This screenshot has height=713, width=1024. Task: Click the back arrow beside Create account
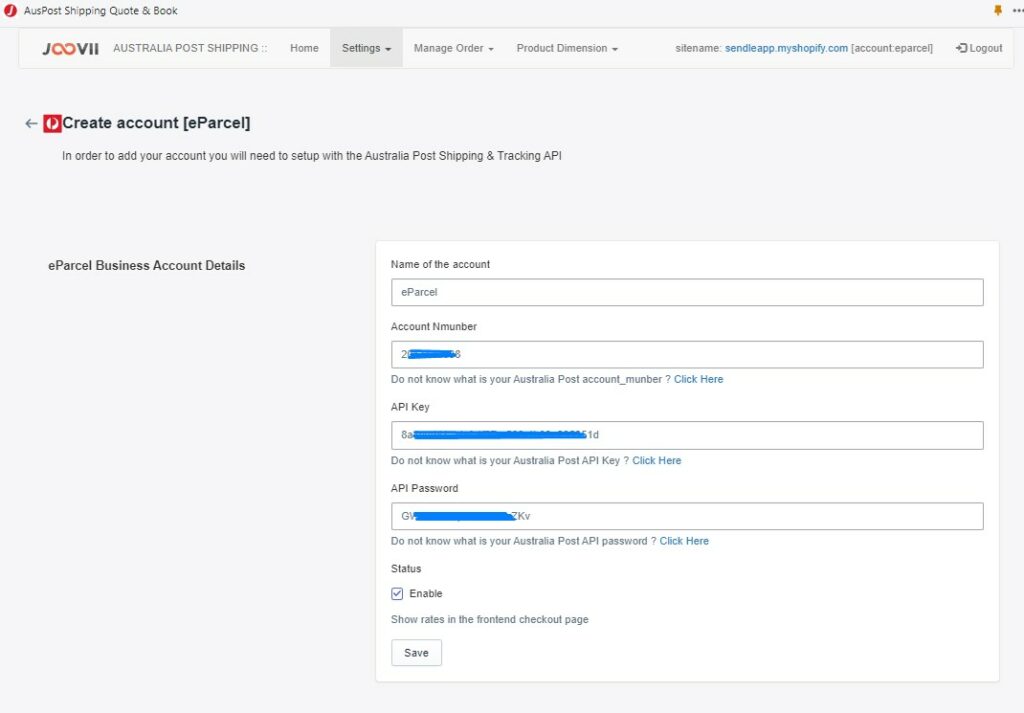pyautogui.click(x=31, y=123)
